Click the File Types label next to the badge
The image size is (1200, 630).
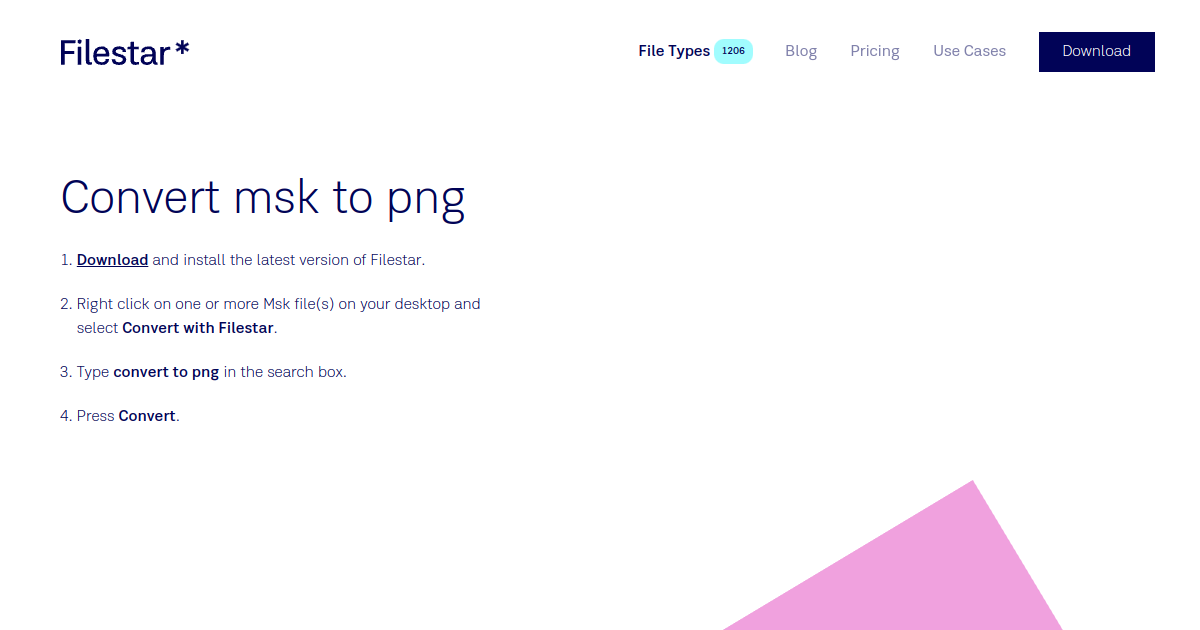point(673,51)
